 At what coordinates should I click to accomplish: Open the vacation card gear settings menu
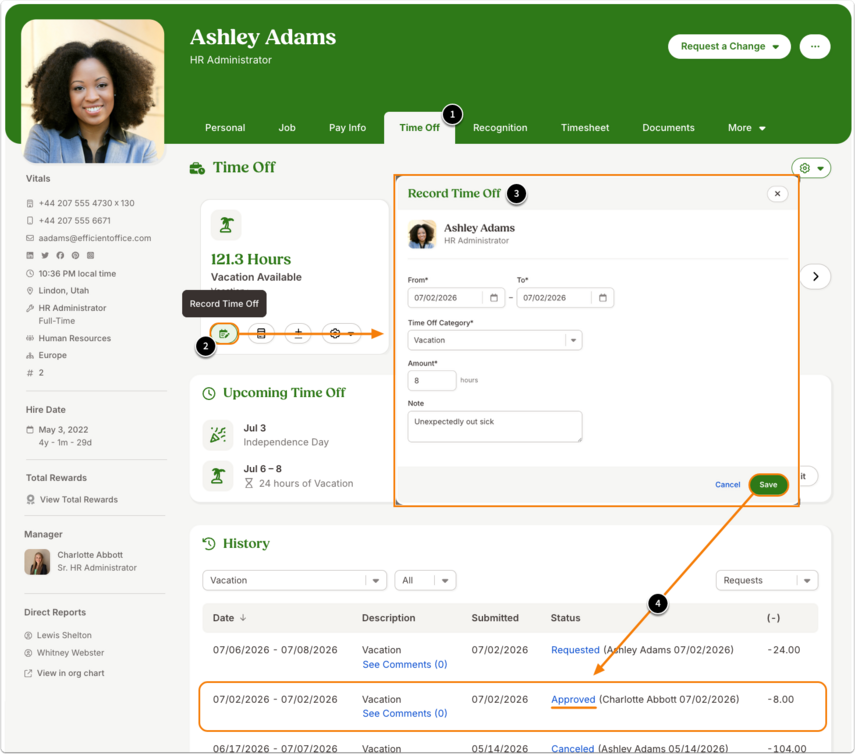coord(342,334)
